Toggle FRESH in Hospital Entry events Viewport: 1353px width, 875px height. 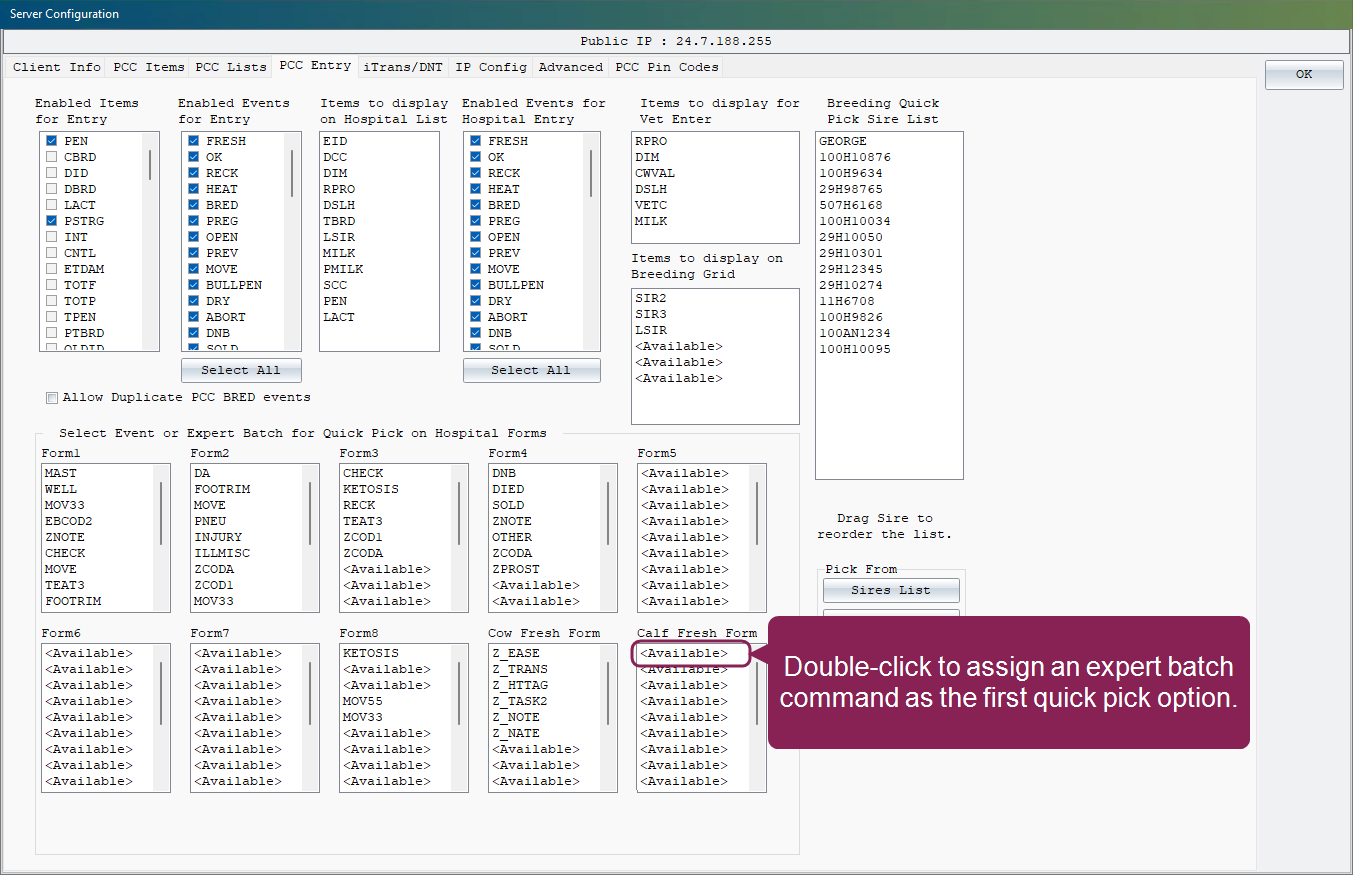(x=476, y=141)
